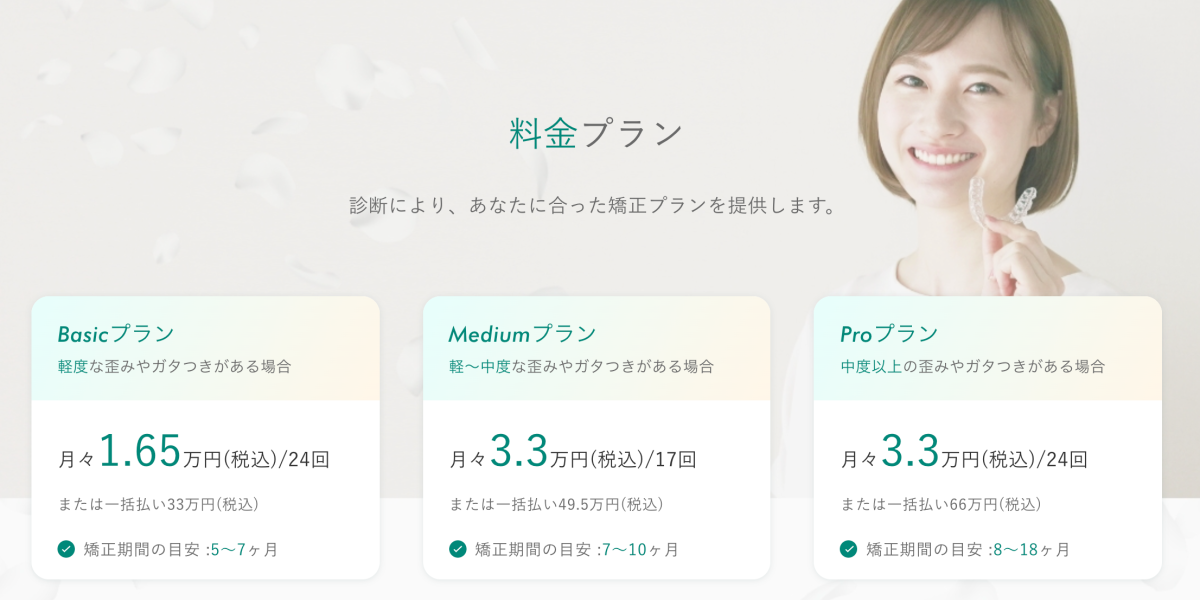1200x600 pixels.
Task: Click the 軽〜中度な歪み Medium plan description
Action: click(x=582, y=366)
